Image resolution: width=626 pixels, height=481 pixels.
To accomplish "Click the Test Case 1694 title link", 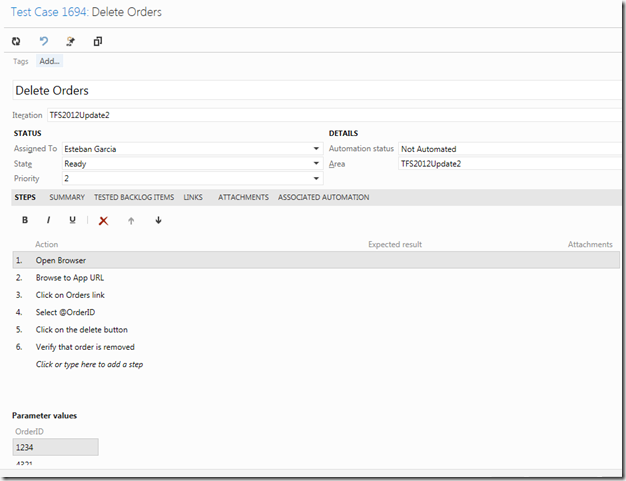I will (49, 12).
